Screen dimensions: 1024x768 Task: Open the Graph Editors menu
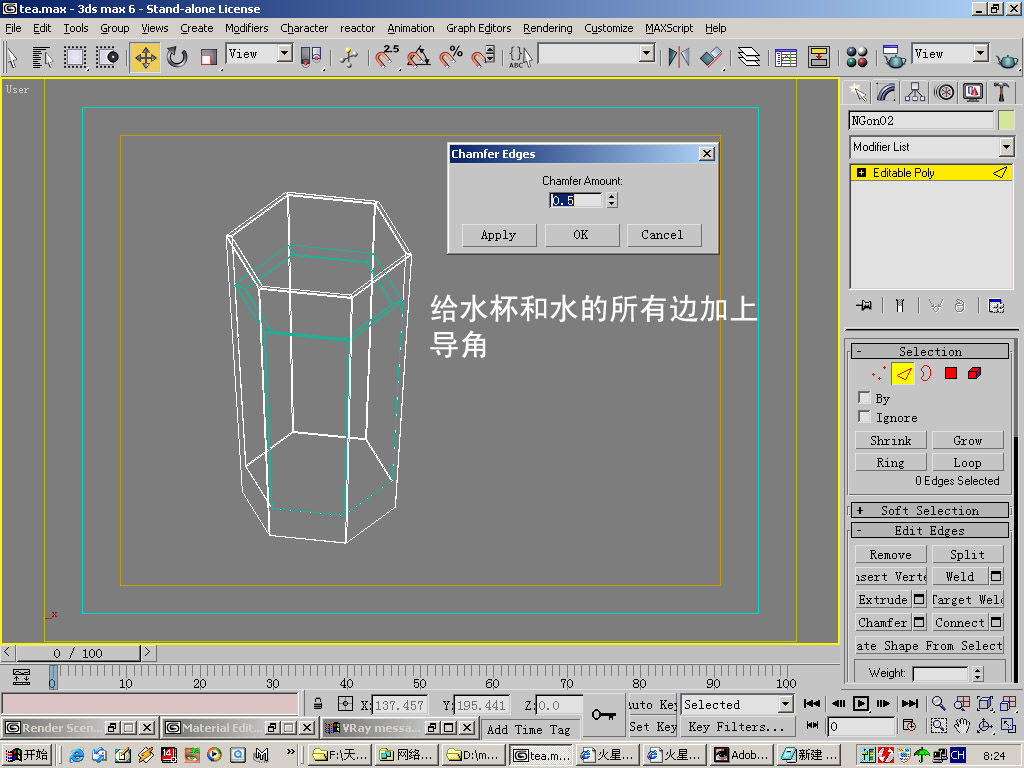pyautogui.click(x=479, y=28)
